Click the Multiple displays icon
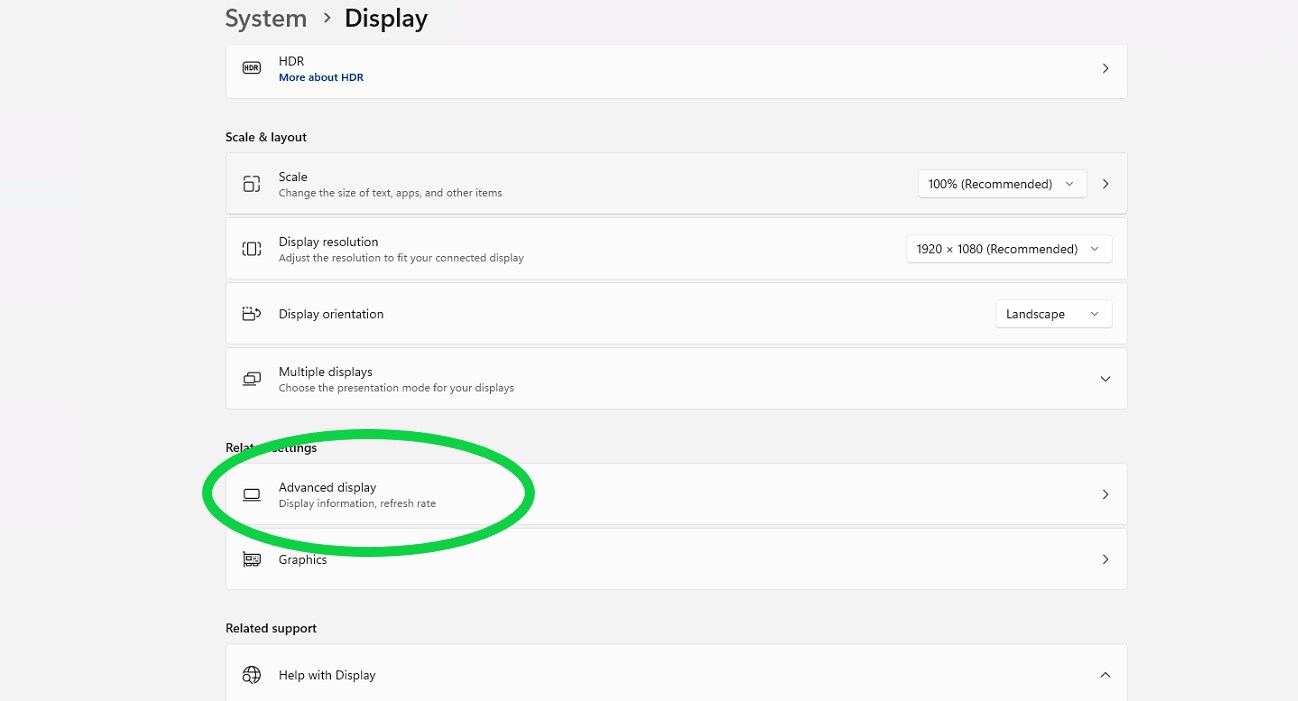Screen dimensions: 1298x701 pyautogui.click(x=251, y=379)
